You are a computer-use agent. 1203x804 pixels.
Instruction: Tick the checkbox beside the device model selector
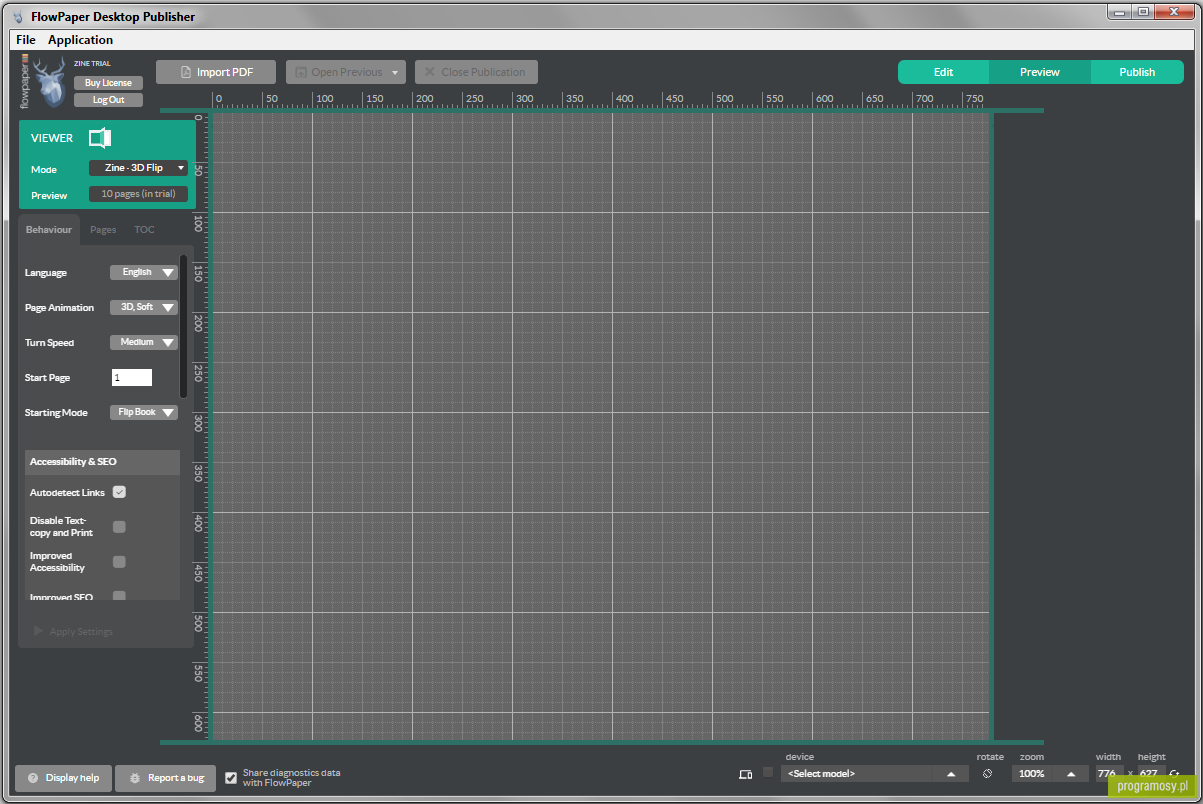[x=768, y=772]
